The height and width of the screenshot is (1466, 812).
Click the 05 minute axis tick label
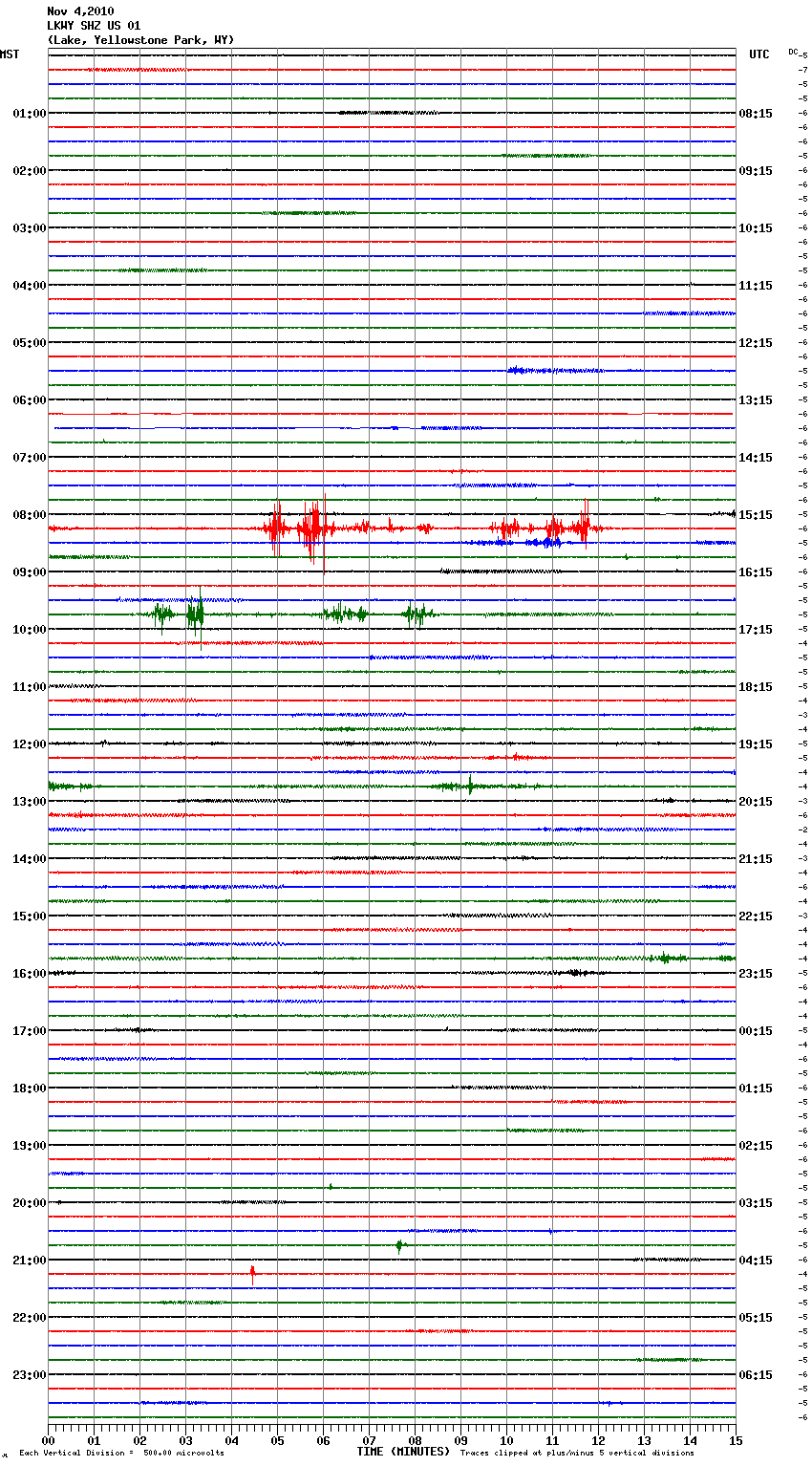(x=277, y=1440)
